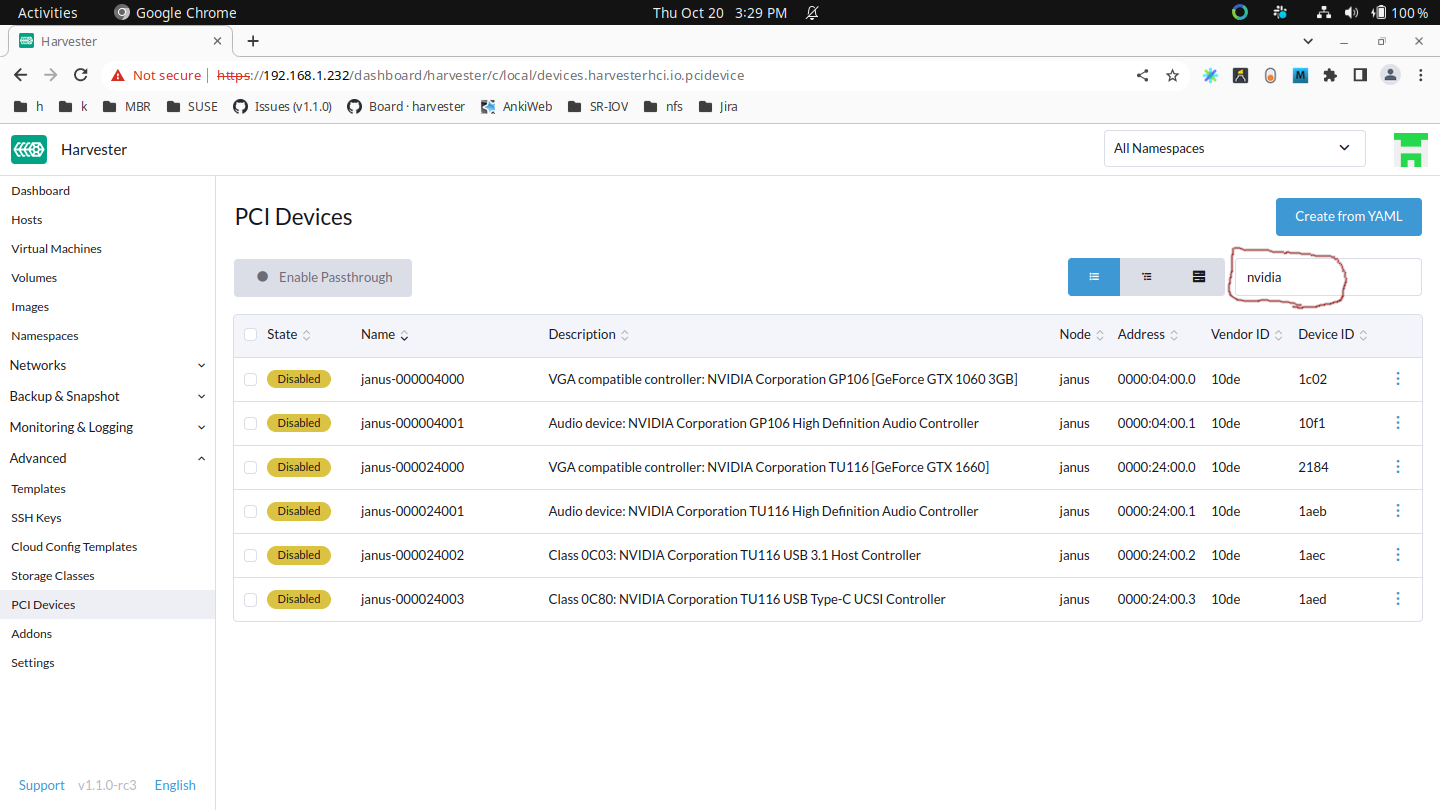1440x810 pixels.
Task: Check the checkbox for janus-000024001 row
Action: coord(250,510)
